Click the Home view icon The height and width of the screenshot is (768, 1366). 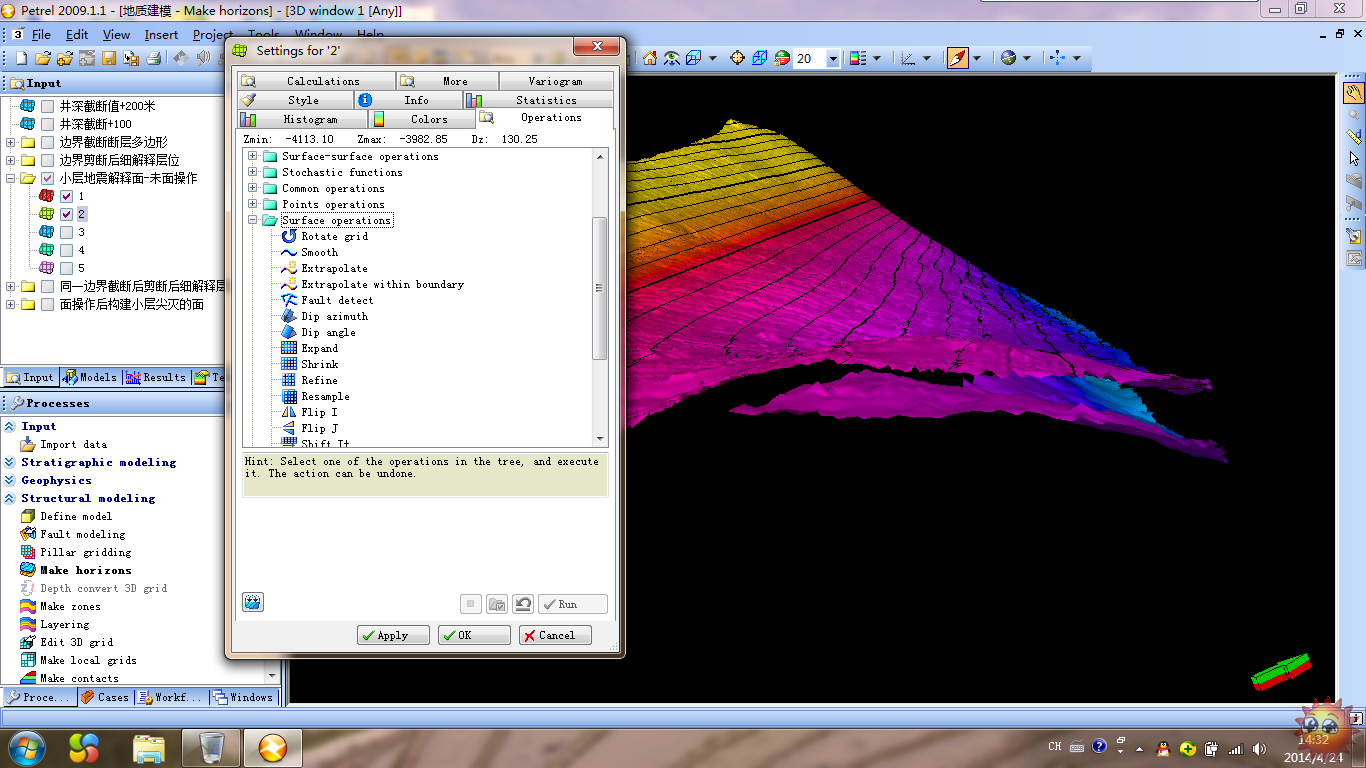click(x=650, y=58)
